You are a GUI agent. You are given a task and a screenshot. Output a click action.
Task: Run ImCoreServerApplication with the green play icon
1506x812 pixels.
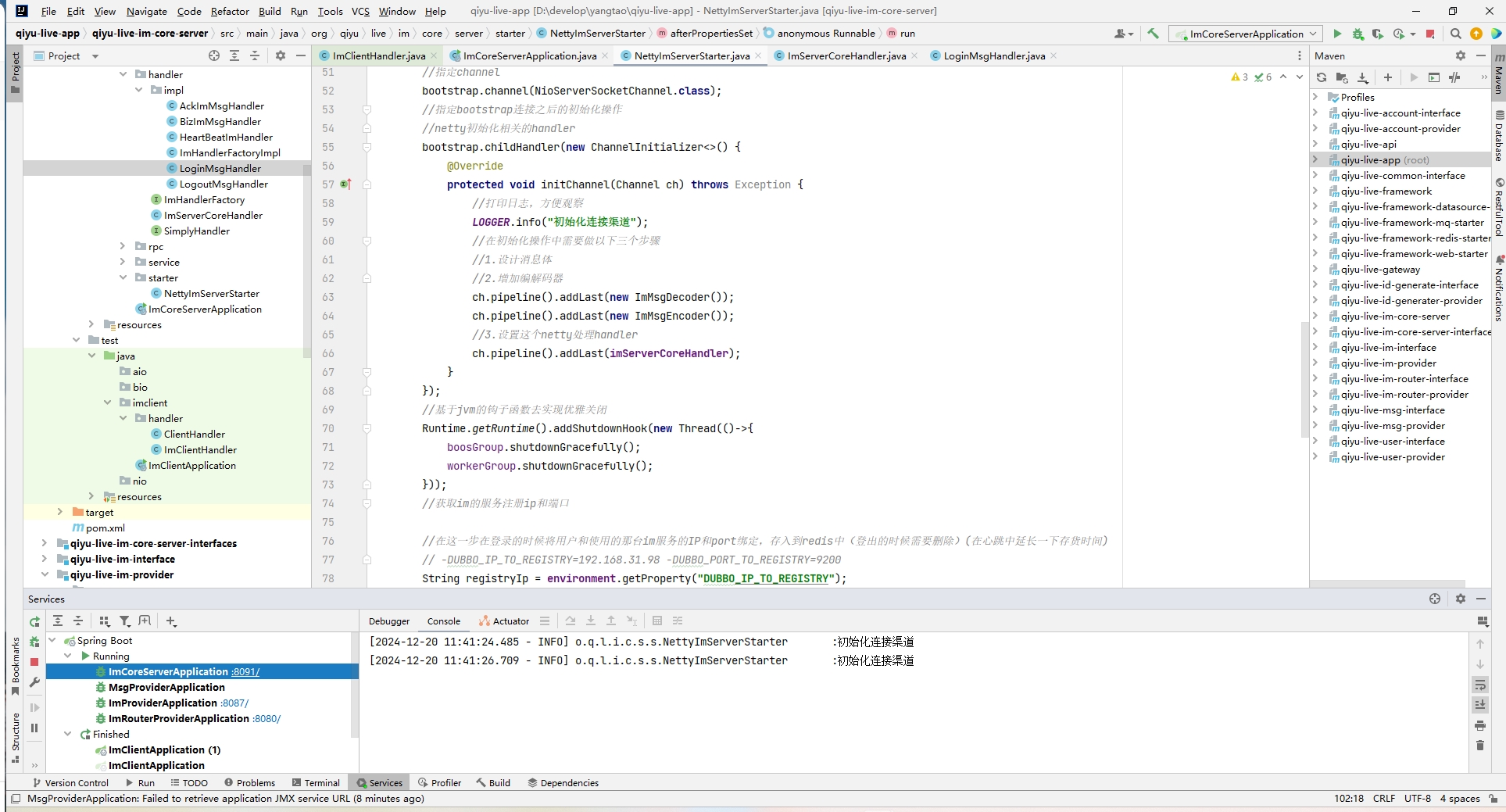point(1337,34)
